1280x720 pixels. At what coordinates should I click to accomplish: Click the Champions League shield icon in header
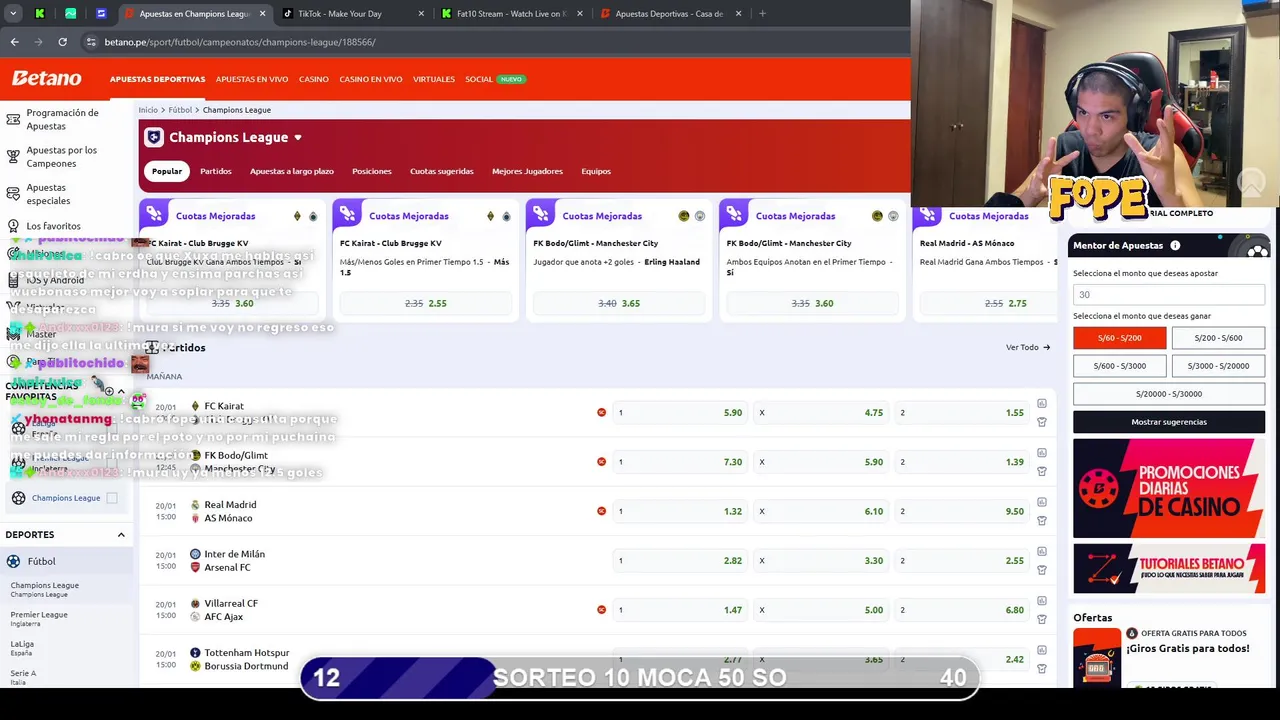153,137
